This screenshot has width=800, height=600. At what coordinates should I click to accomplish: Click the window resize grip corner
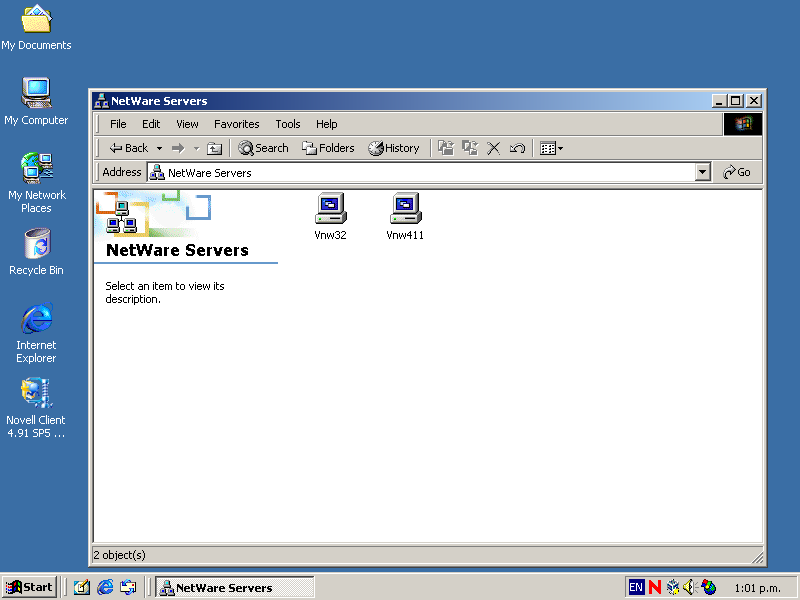(757, 557)
